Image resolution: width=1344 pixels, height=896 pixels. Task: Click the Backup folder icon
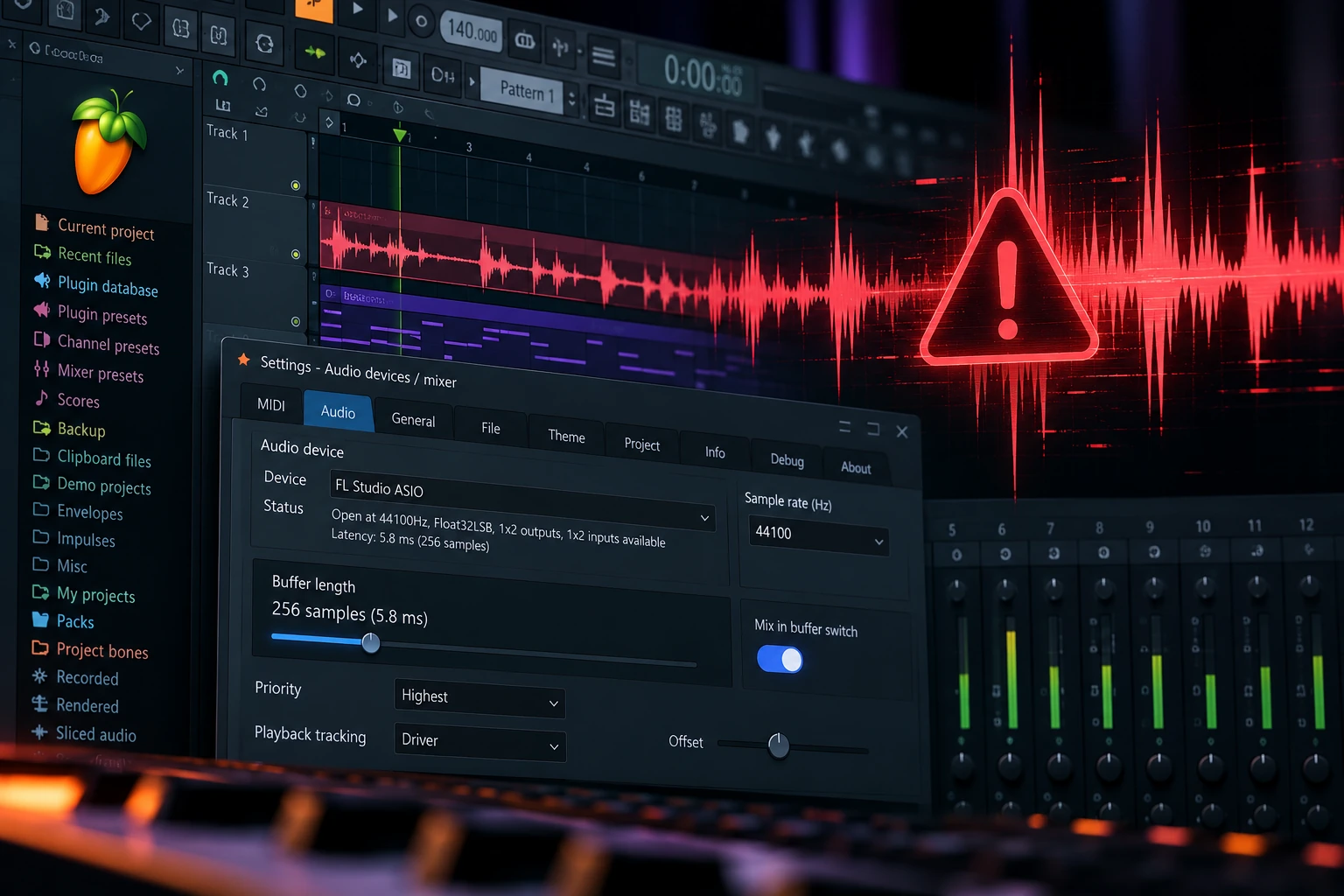point(41,428)
